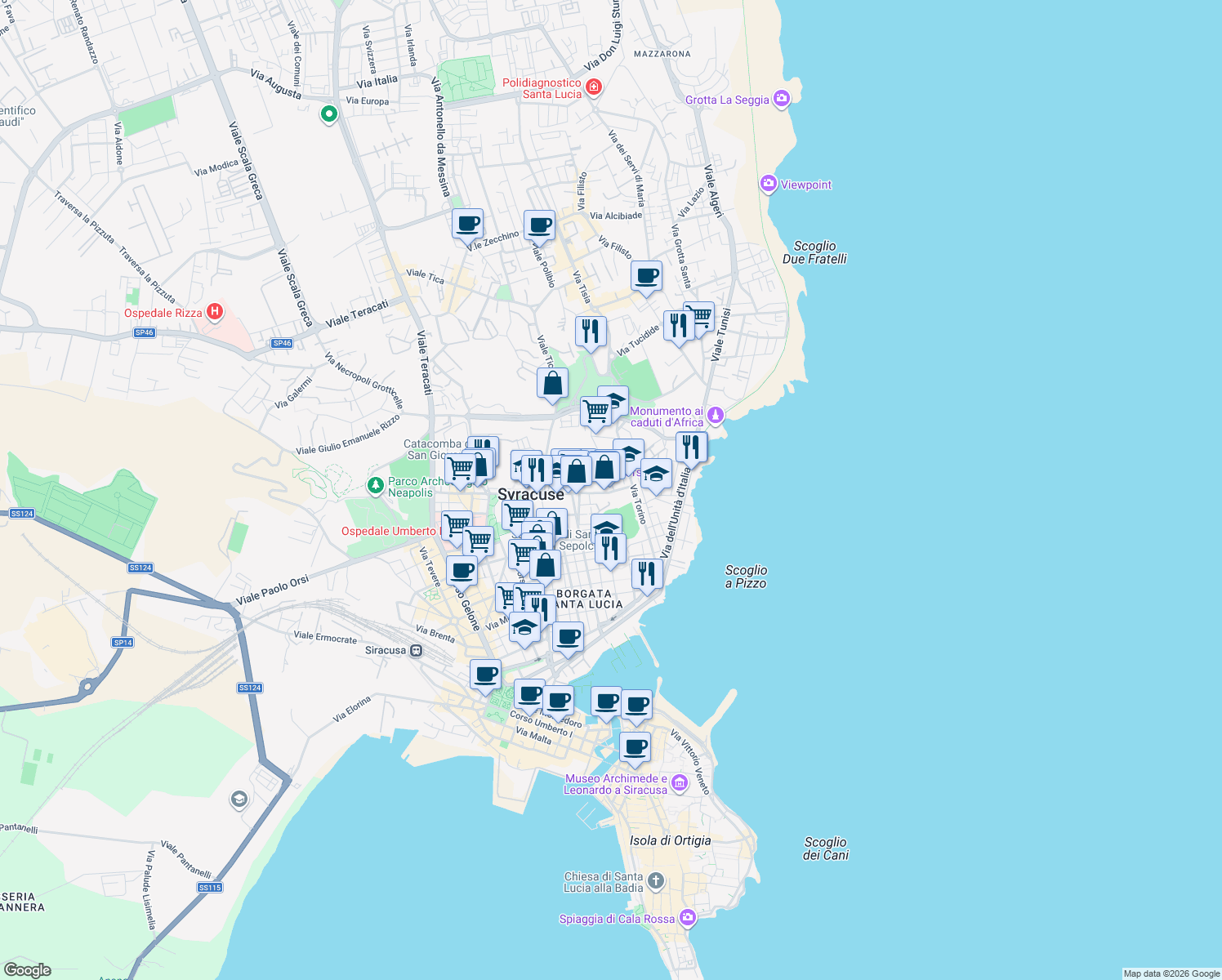Click the restaurant fork-and-knife marker on Via Tucidide

(x=591, y=330)
